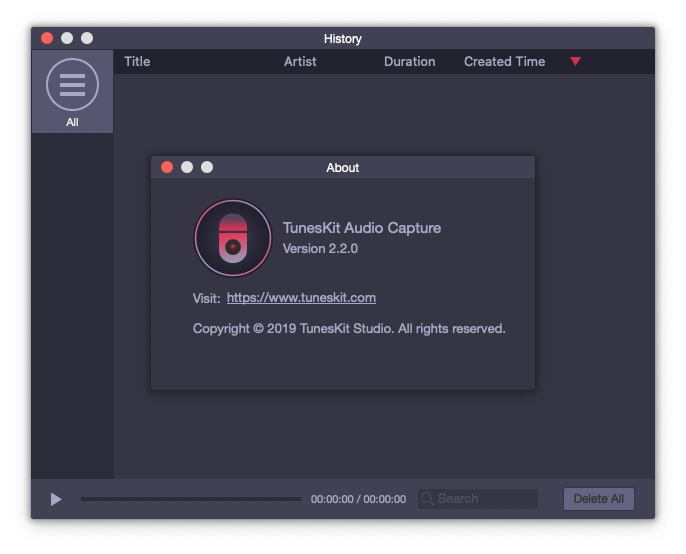Click the History window zoom button
The image size is (686, 554).
(x=87, y=38)
